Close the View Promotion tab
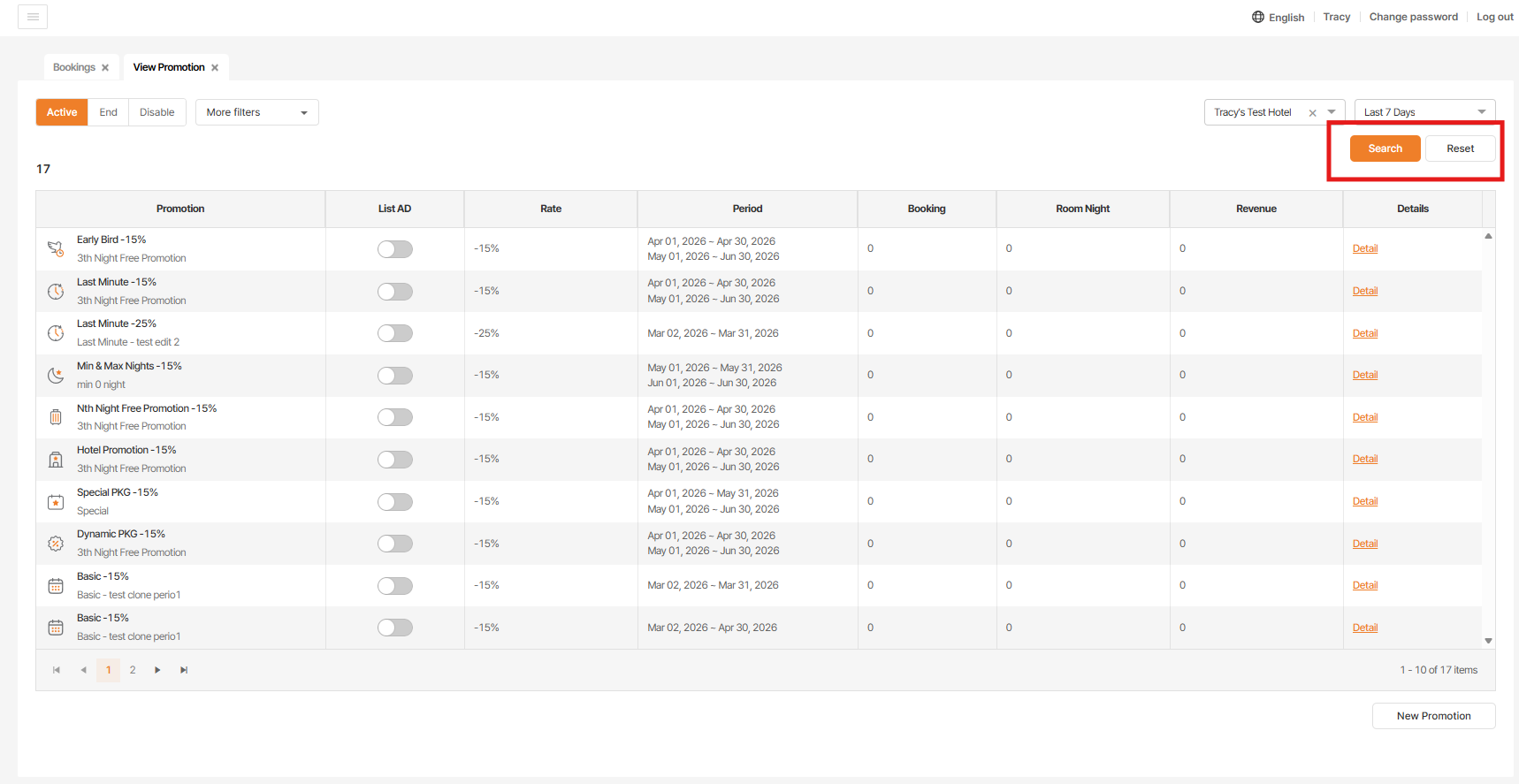1519x784 pixels. point(215,68)
